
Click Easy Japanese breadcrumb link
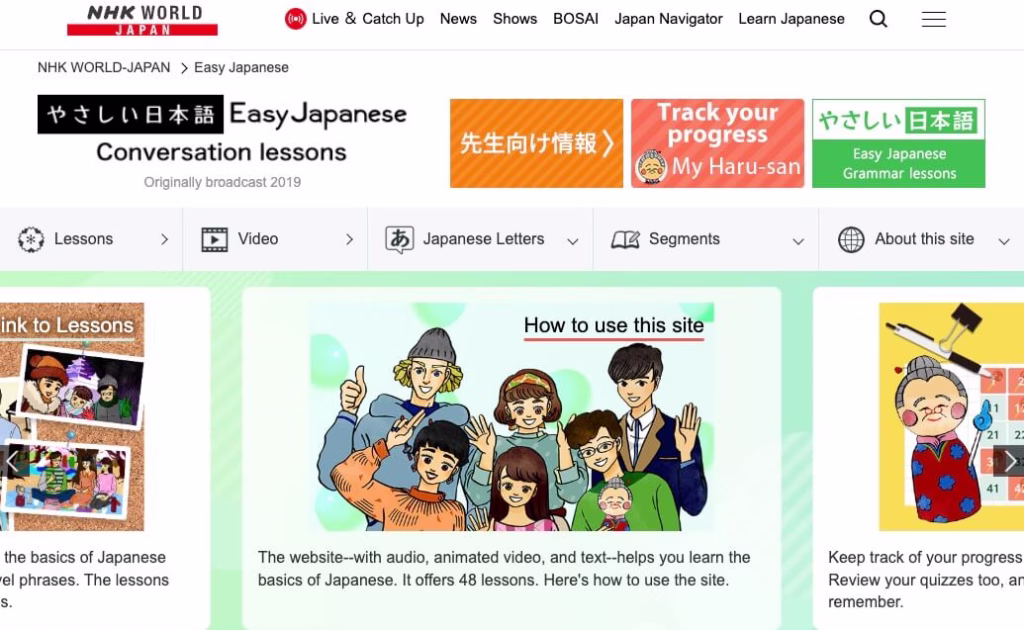(x=241, y=67)
